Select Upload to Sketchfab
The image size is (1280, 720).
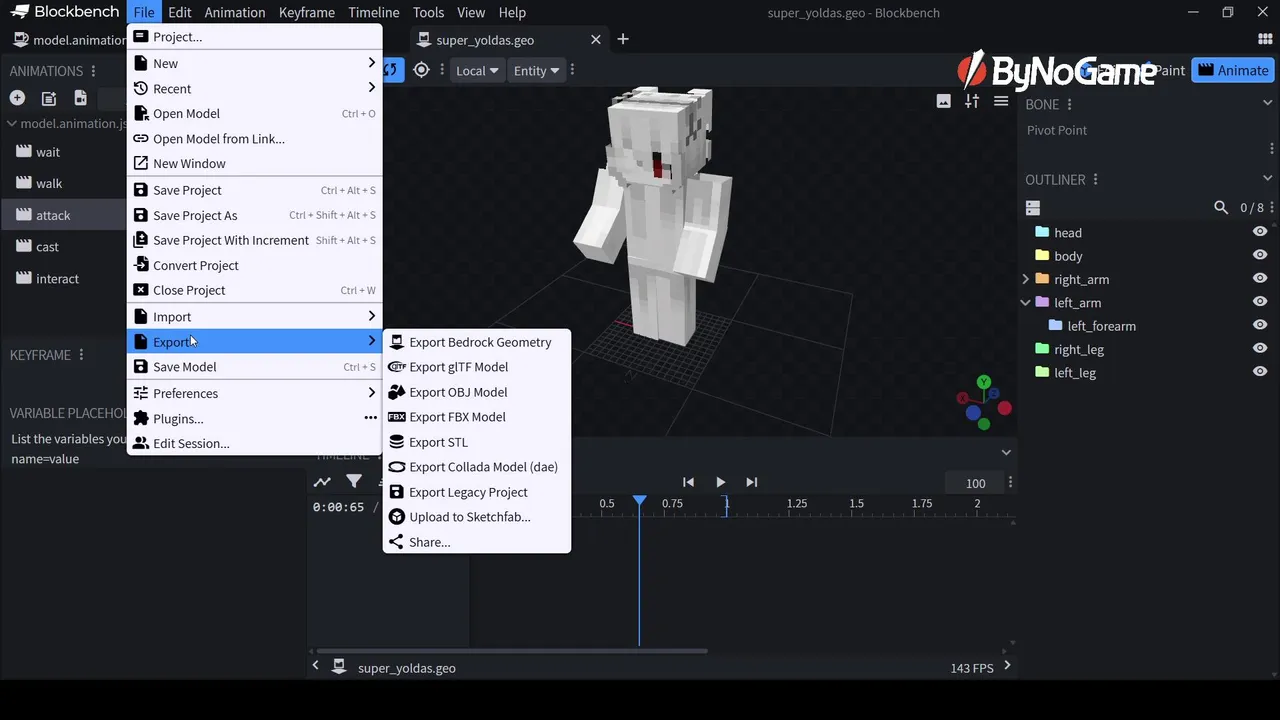[477, 517]
